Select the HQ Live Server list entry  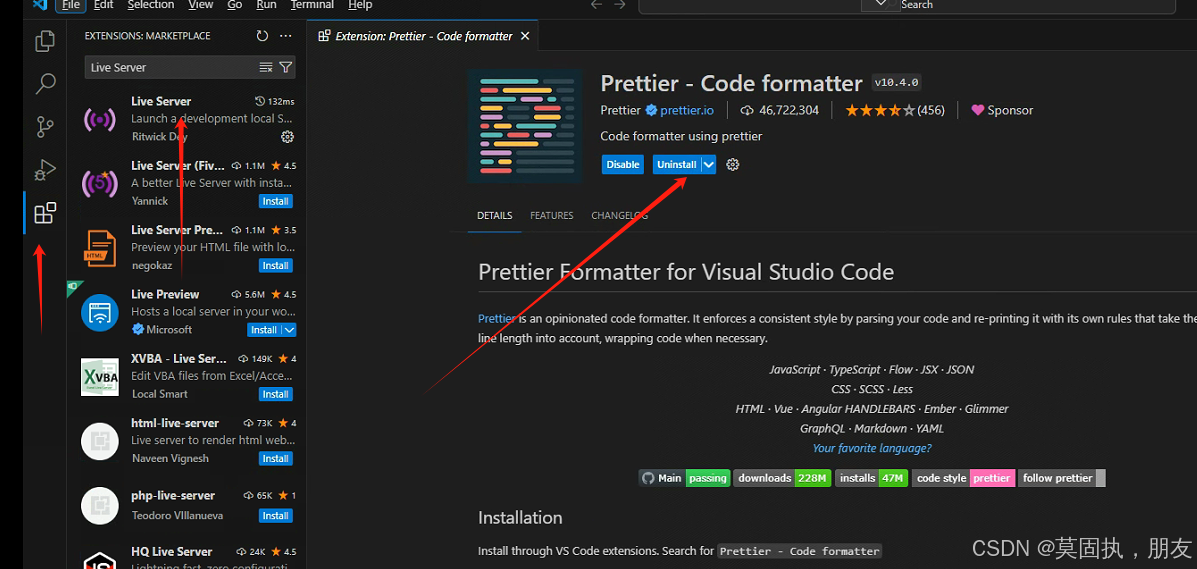186,556
